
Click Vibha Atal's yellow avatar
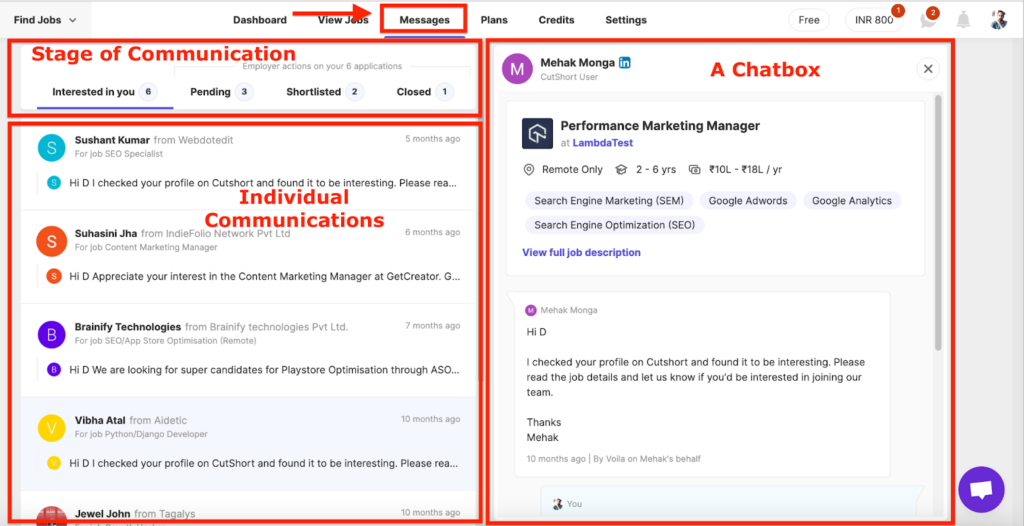click(52, 428)
